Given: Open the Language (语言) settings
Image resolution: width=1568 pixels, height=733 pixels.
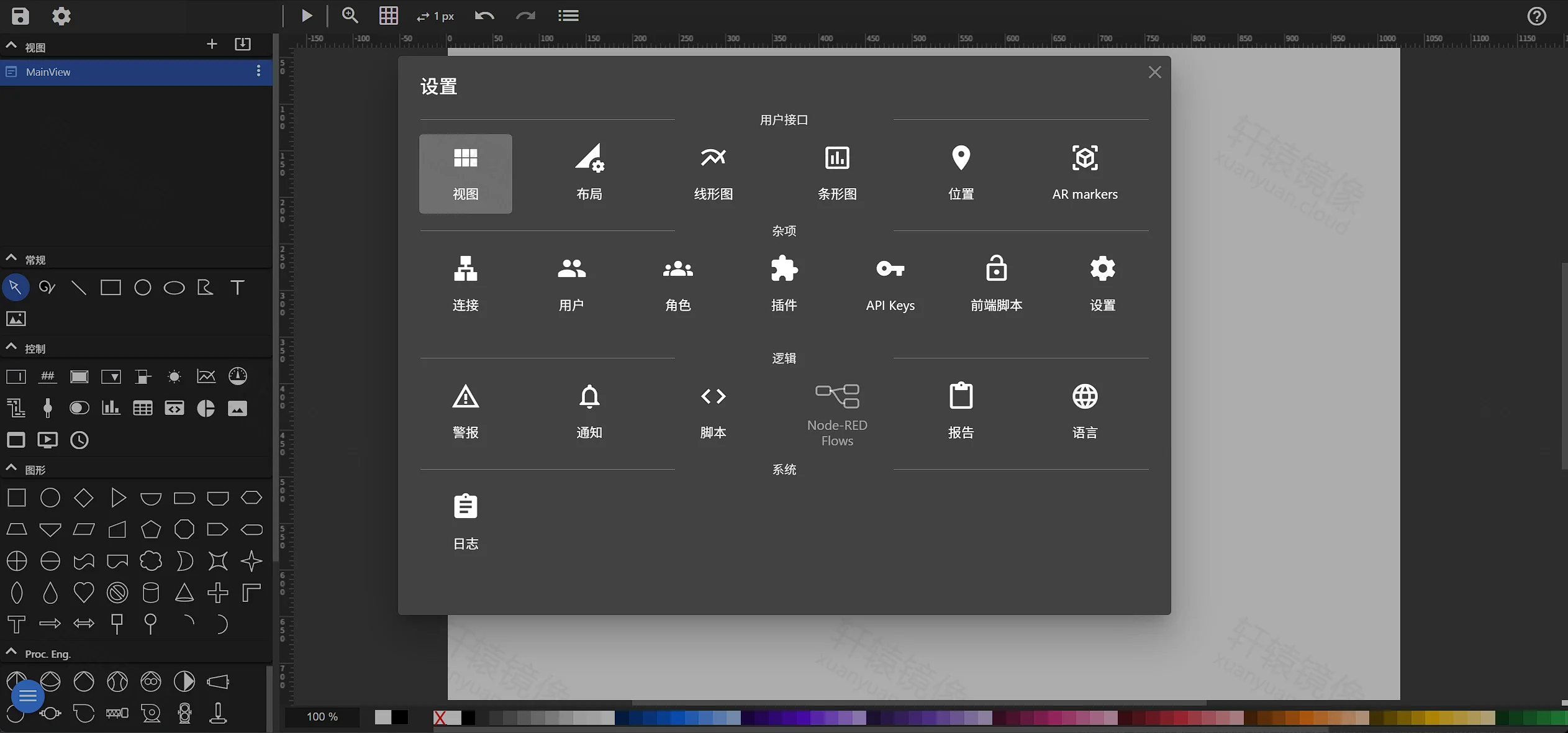Looking at the screenshot, I should [1085, 412].
